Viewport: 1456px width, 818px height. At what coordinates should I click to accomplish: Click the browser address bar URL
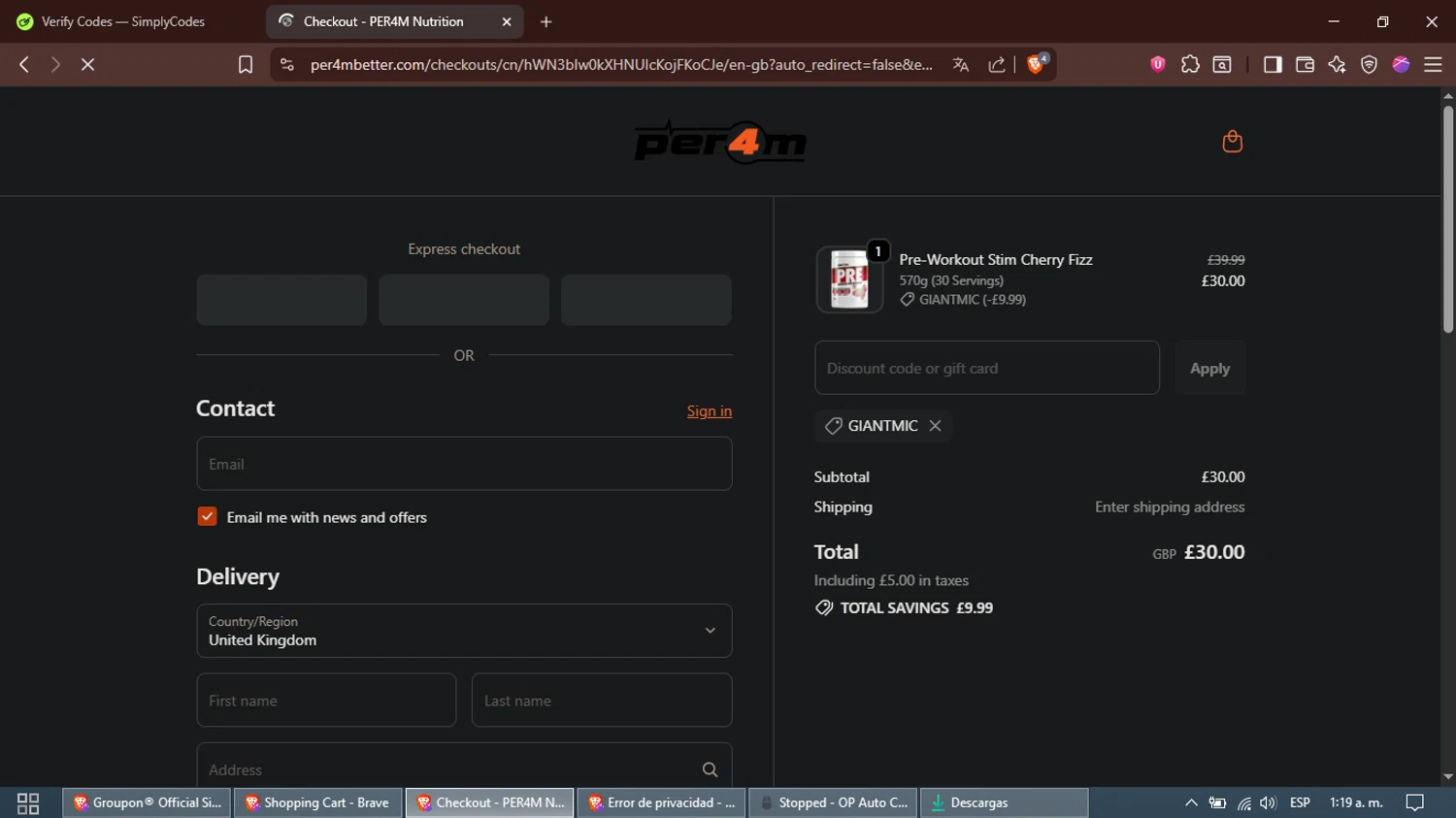click(x=621, y=64)
